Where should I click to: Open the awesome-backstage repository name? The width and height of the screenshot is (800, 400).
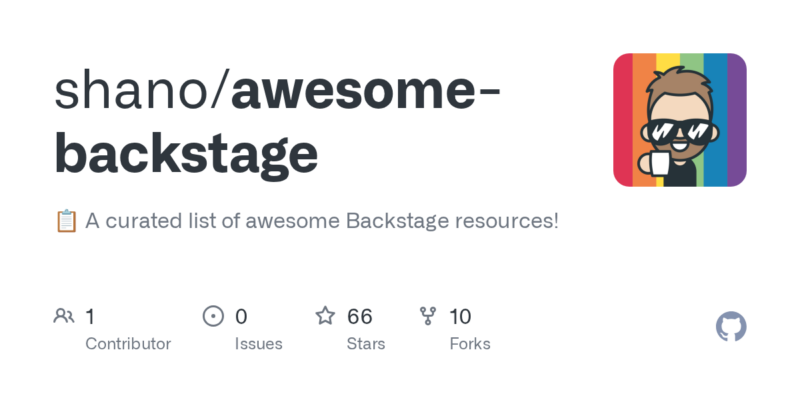(280, 122)
